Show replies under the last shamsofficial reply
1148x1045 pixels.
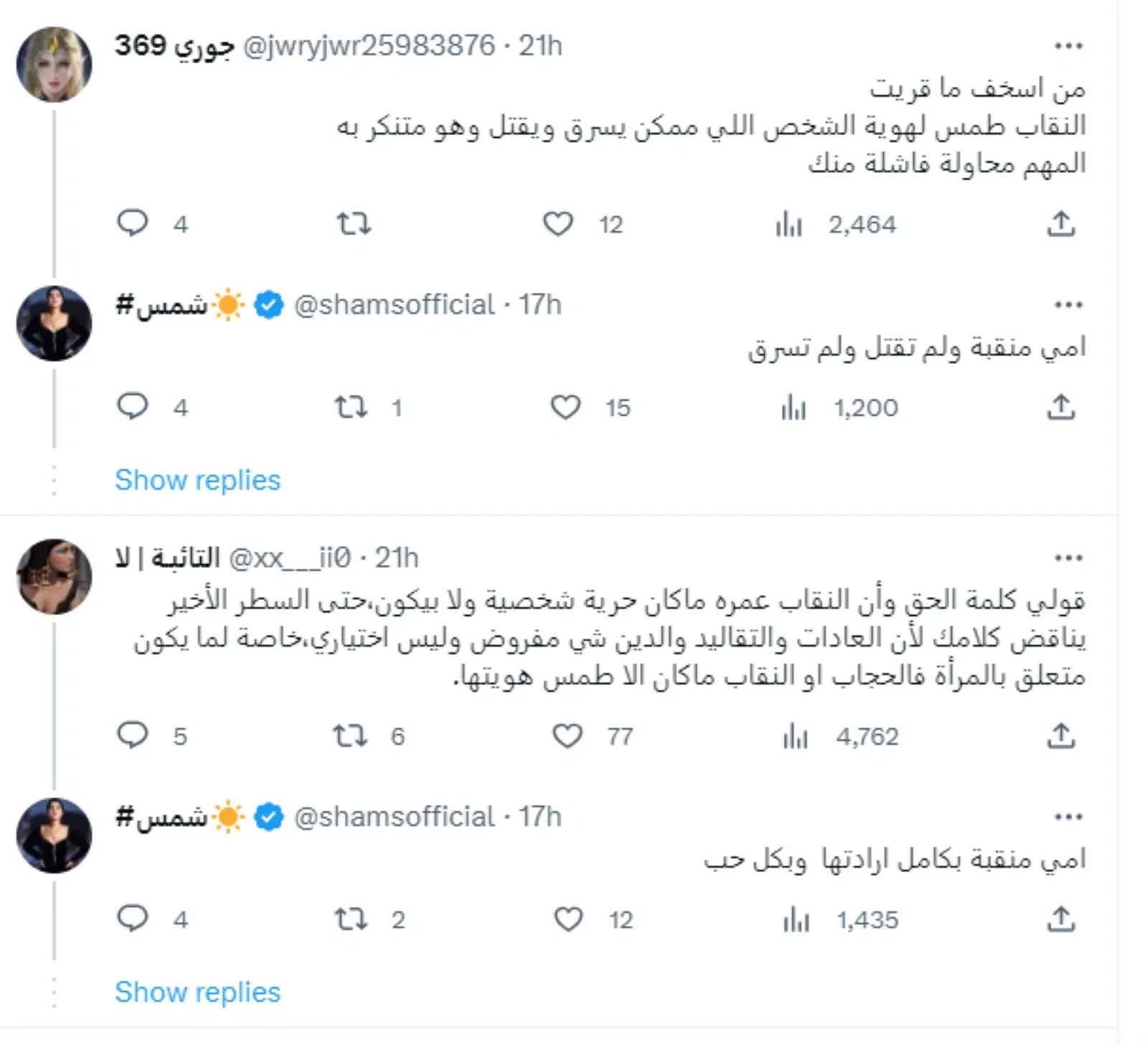[x=197, y=992]
